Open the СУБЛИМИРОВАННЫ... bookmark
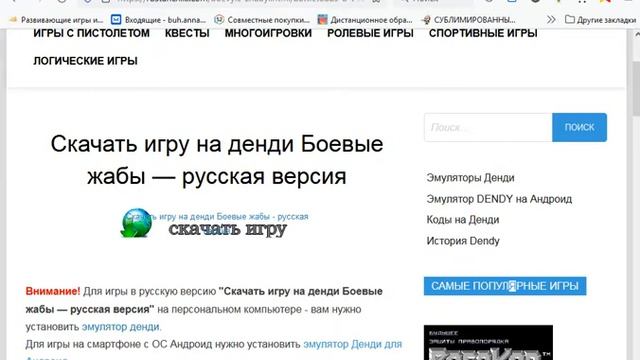Screen dimensions: 640x360 click(x=469, y=20)
